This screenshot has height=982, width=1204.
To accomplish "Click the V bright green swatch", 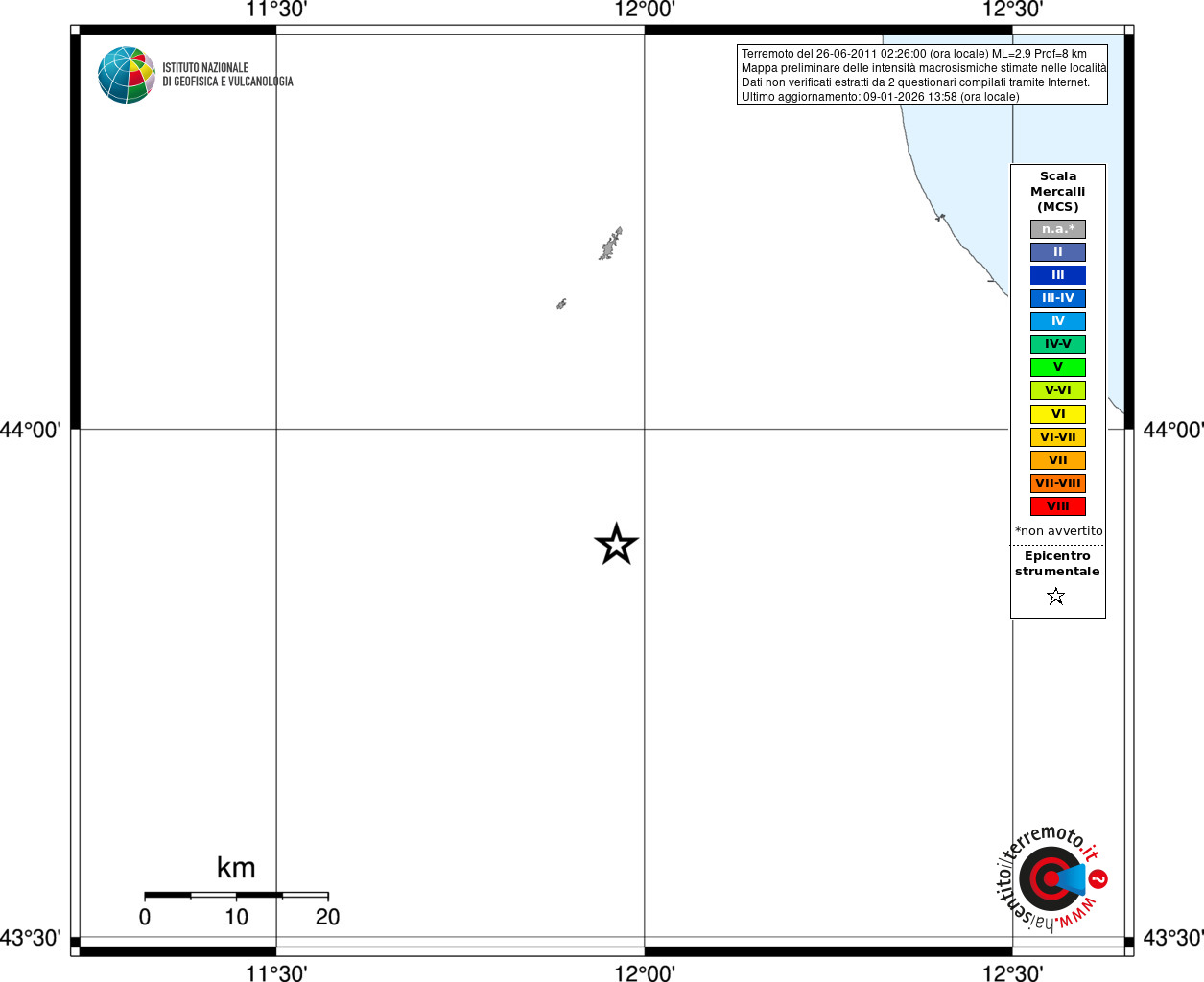I will [1058, 367].
